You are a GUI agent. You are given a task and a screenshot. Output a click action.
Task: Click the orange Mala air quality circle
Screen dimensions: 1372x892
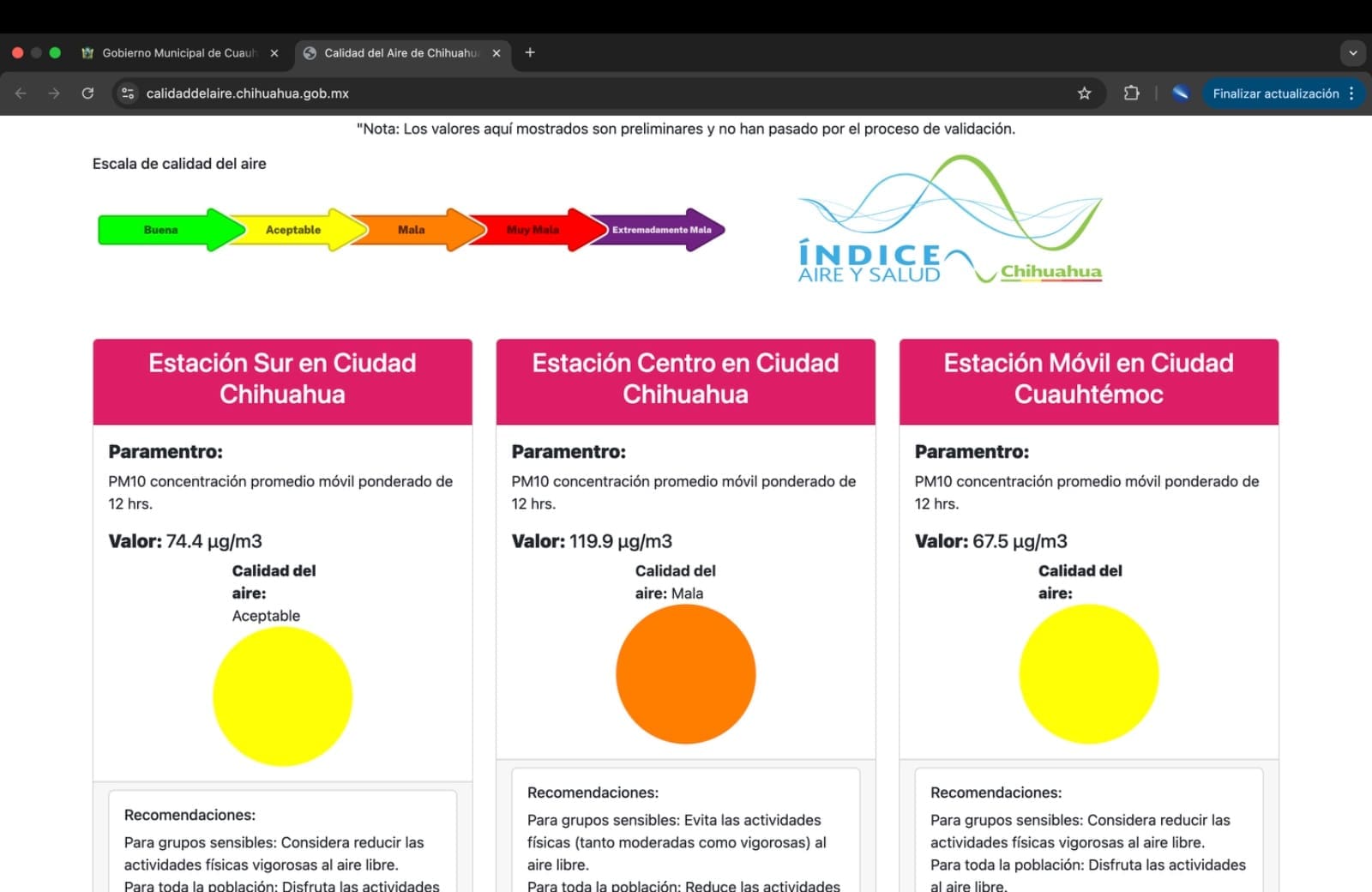(685, 674)
